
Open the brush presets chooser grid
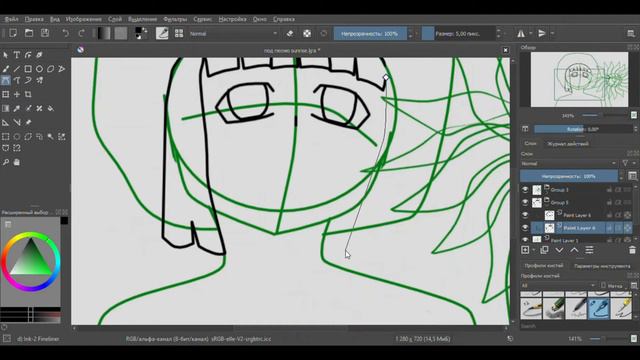tap(179, 33)
